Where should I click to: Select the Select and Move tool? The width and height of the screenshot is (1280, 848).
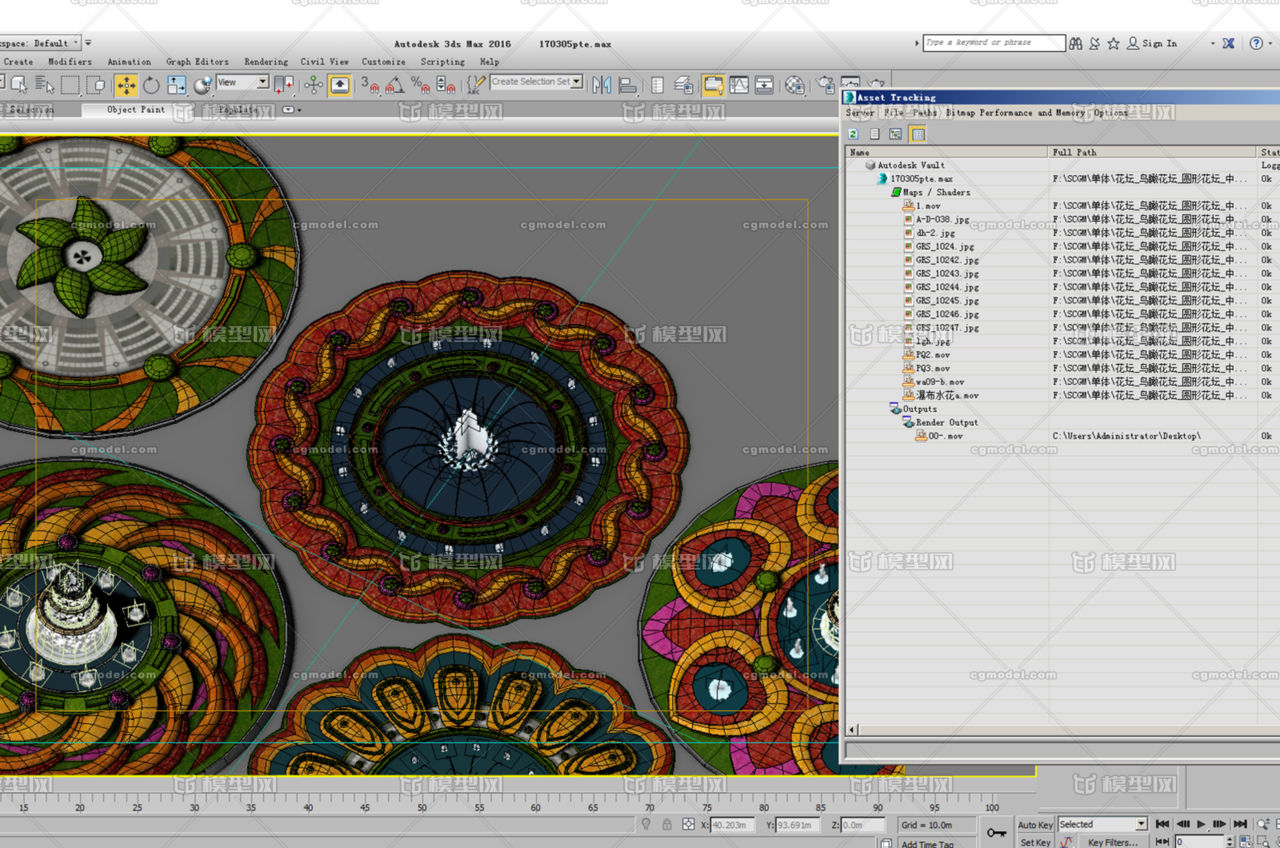(x=126, y=85)
